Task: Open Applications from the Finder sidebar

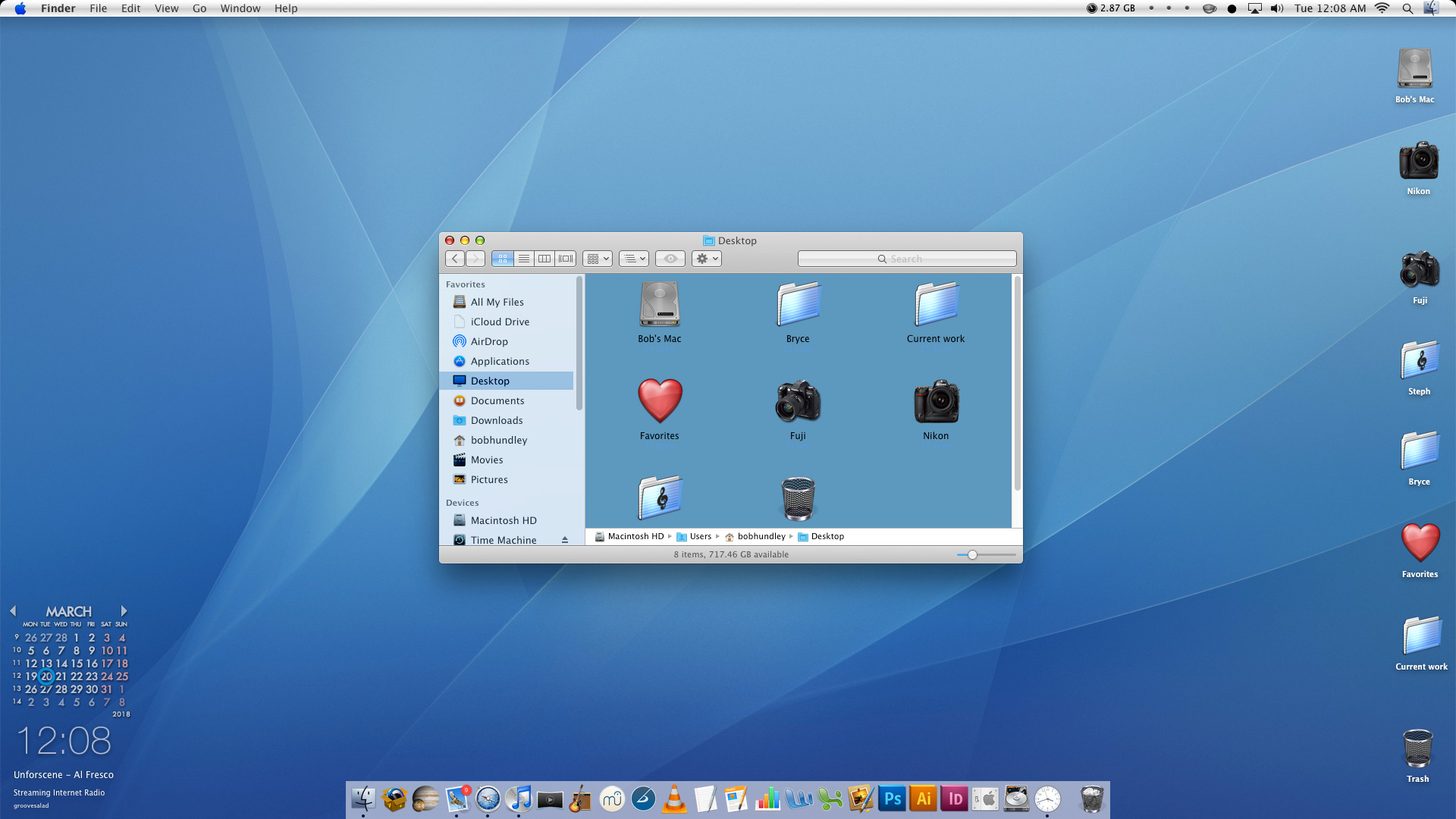Action: coord(500,361)
